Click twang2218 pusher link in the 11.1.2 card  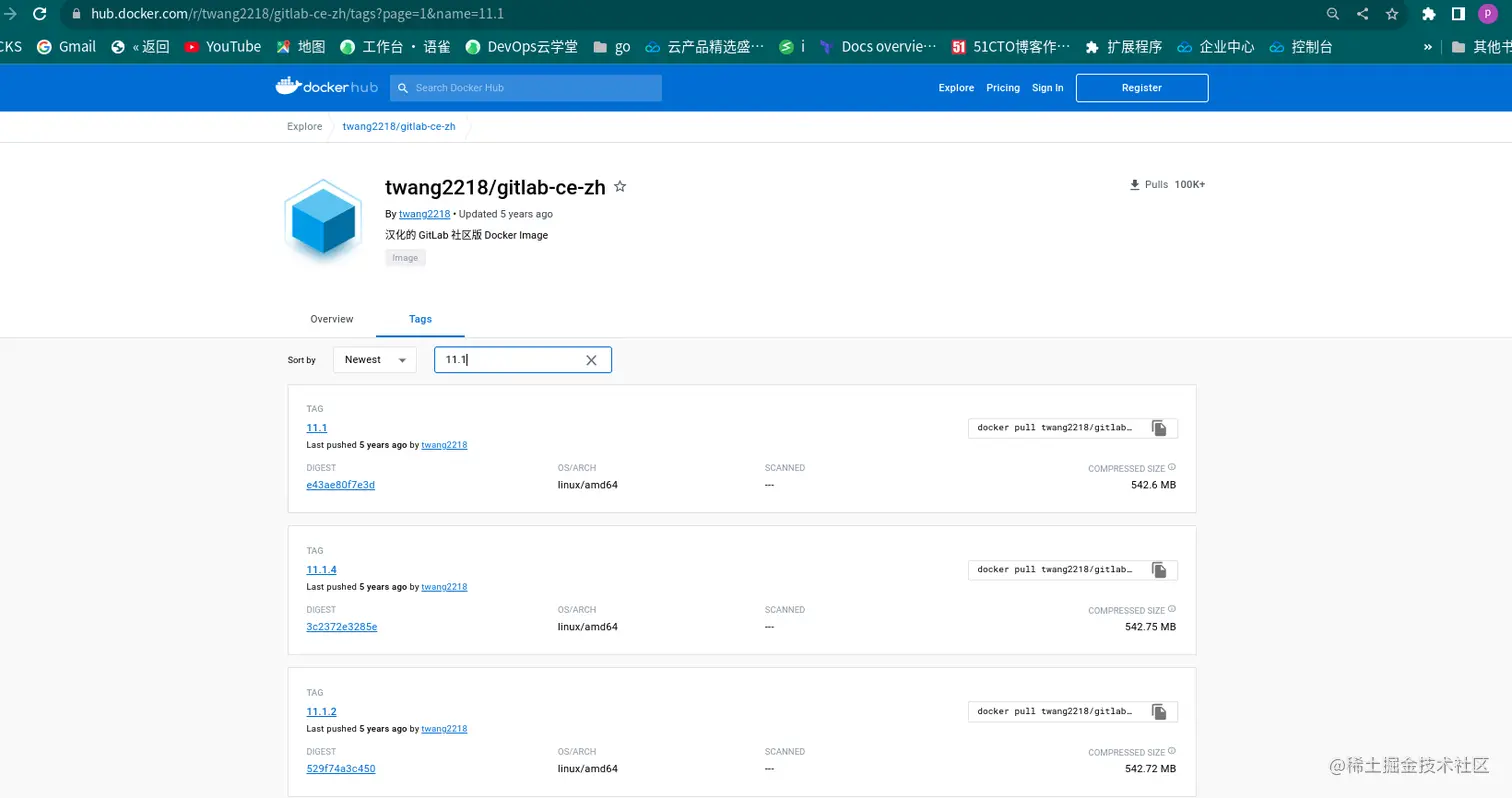444,729
